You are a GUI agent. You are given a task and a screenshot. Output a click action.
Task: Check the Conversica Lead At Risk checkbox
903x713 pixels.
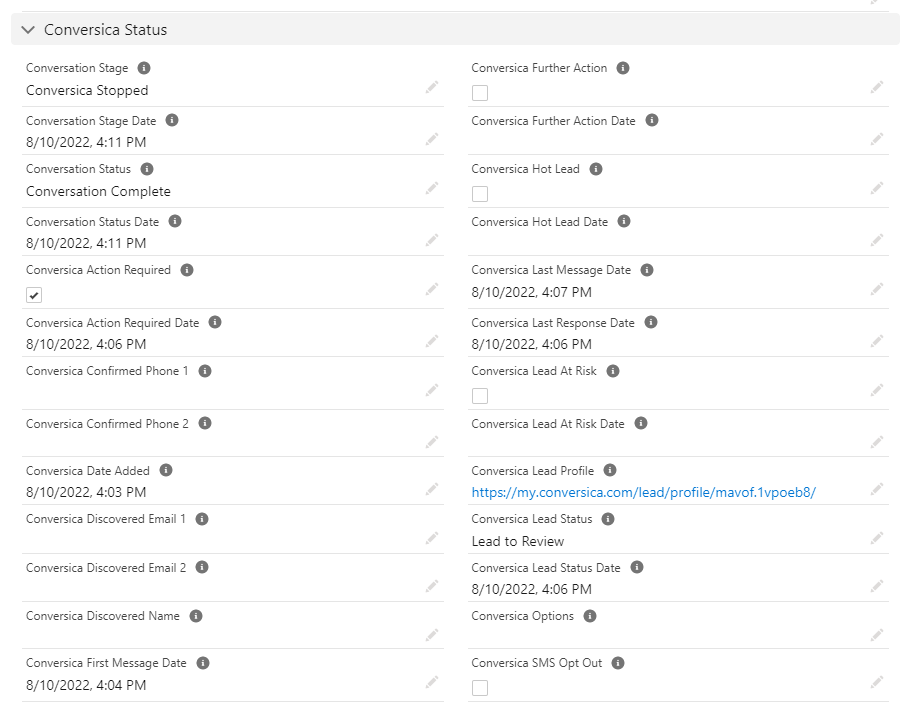480,396
